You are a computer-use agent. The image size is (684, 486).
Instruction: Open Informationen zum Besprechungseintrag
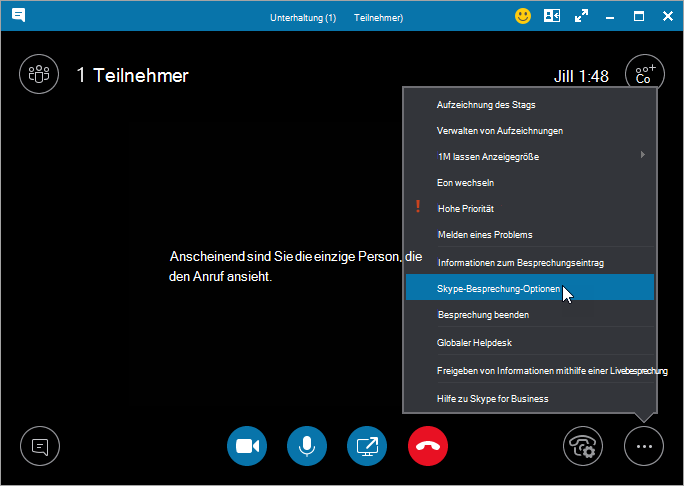click(530, 263)
